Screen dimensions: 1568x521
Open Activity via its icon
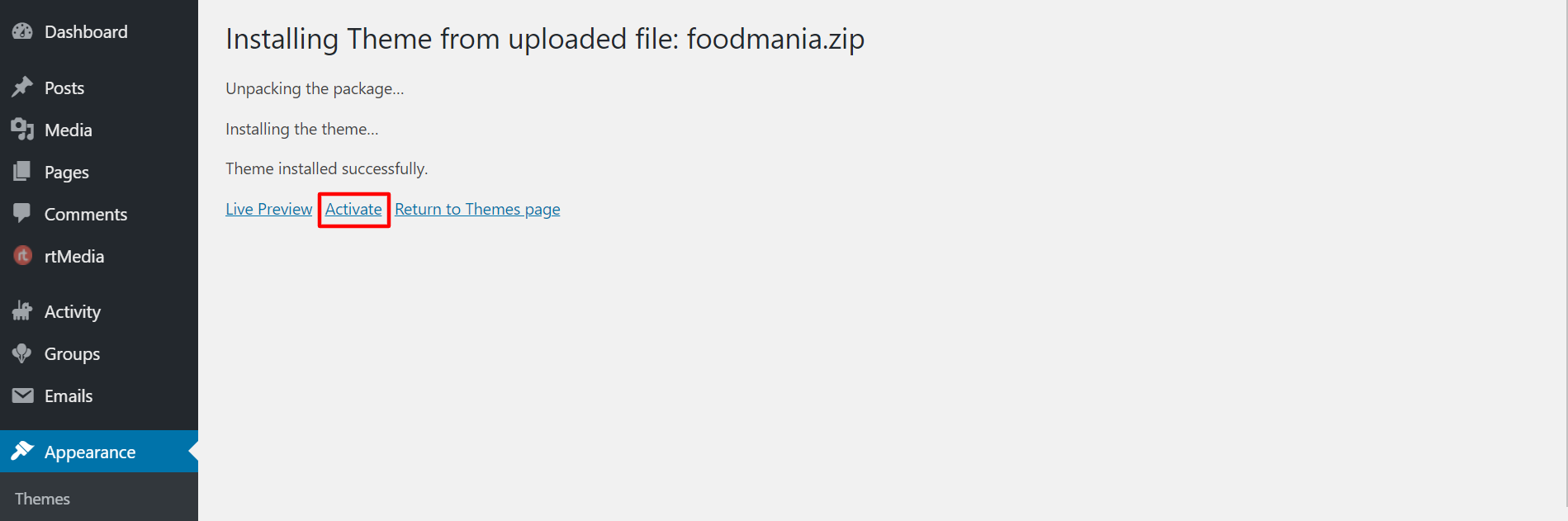point(22,311)
